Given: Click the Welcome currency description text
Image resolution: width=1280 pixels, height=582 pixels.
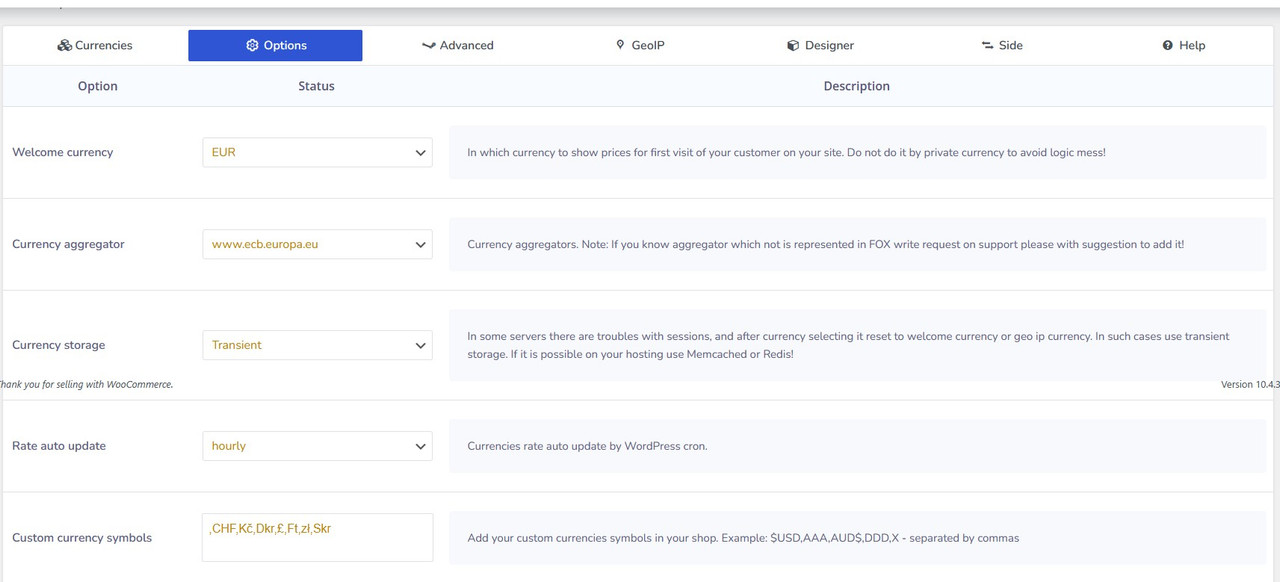Looking at the screenshot, I should (x=786, y=153).
